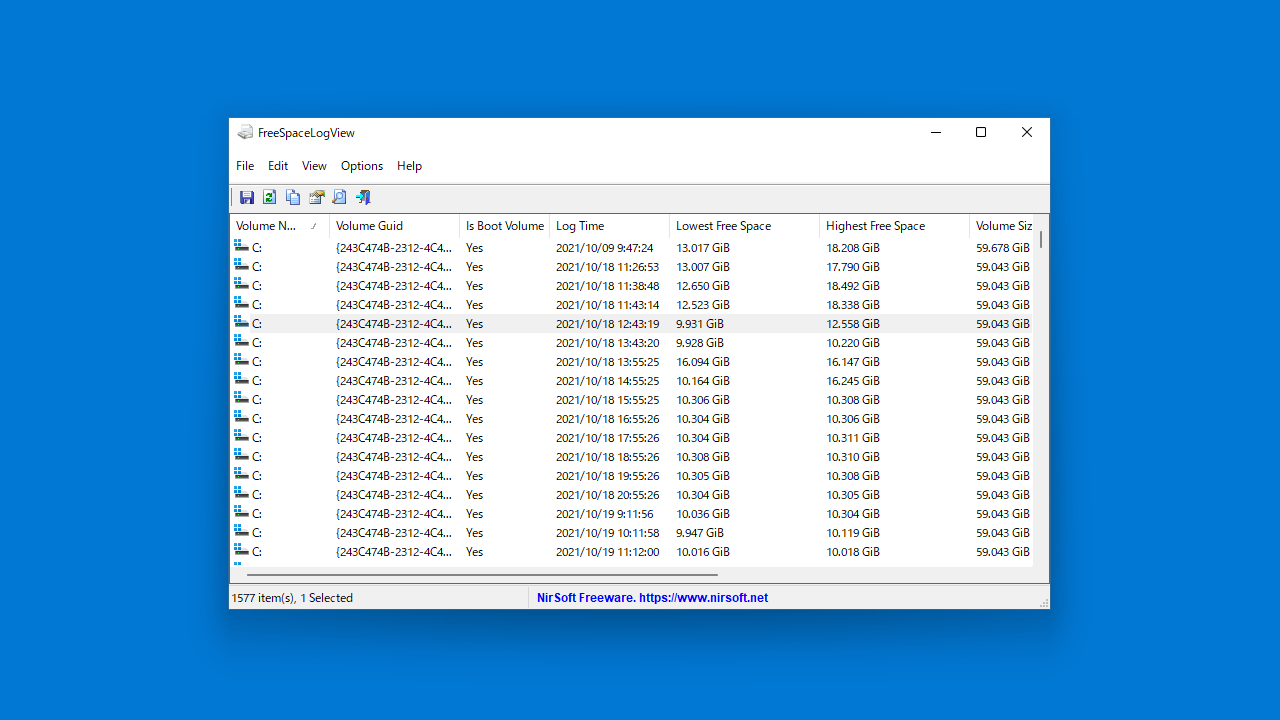This screenshot has height=720, width=1280.
Task: Click the Find magnifier toolbar icon
Action: 339,198
